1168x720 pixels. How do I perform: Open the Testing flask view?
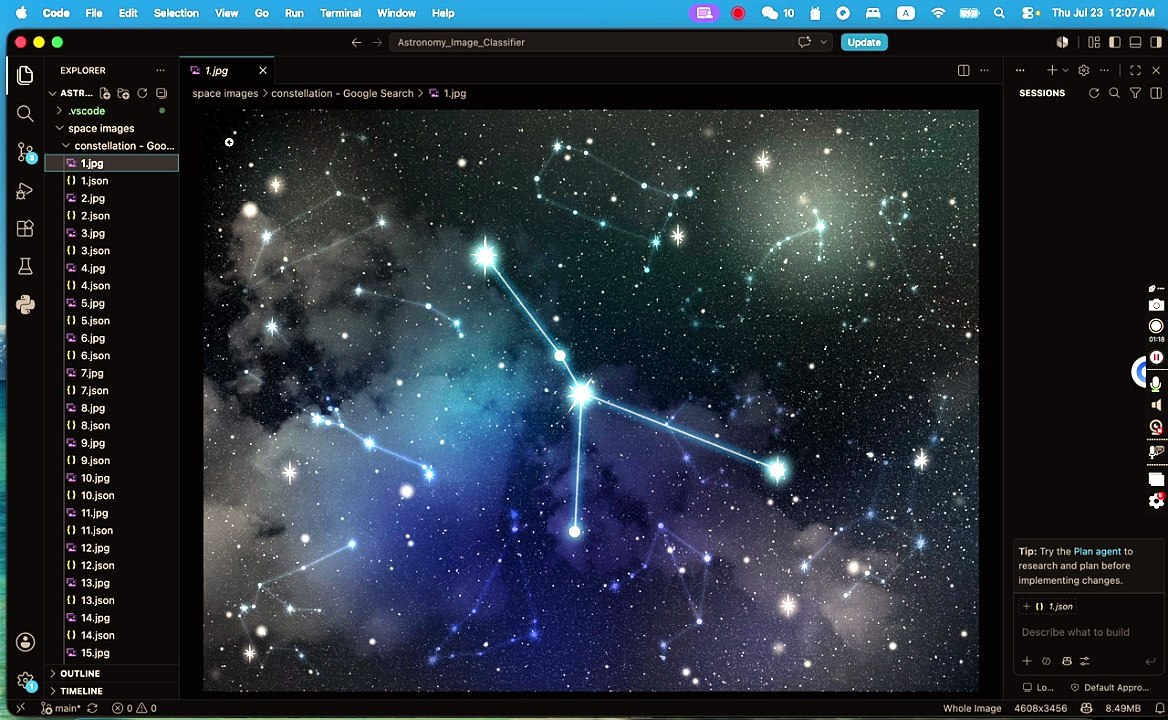click(x=25, y=267)
